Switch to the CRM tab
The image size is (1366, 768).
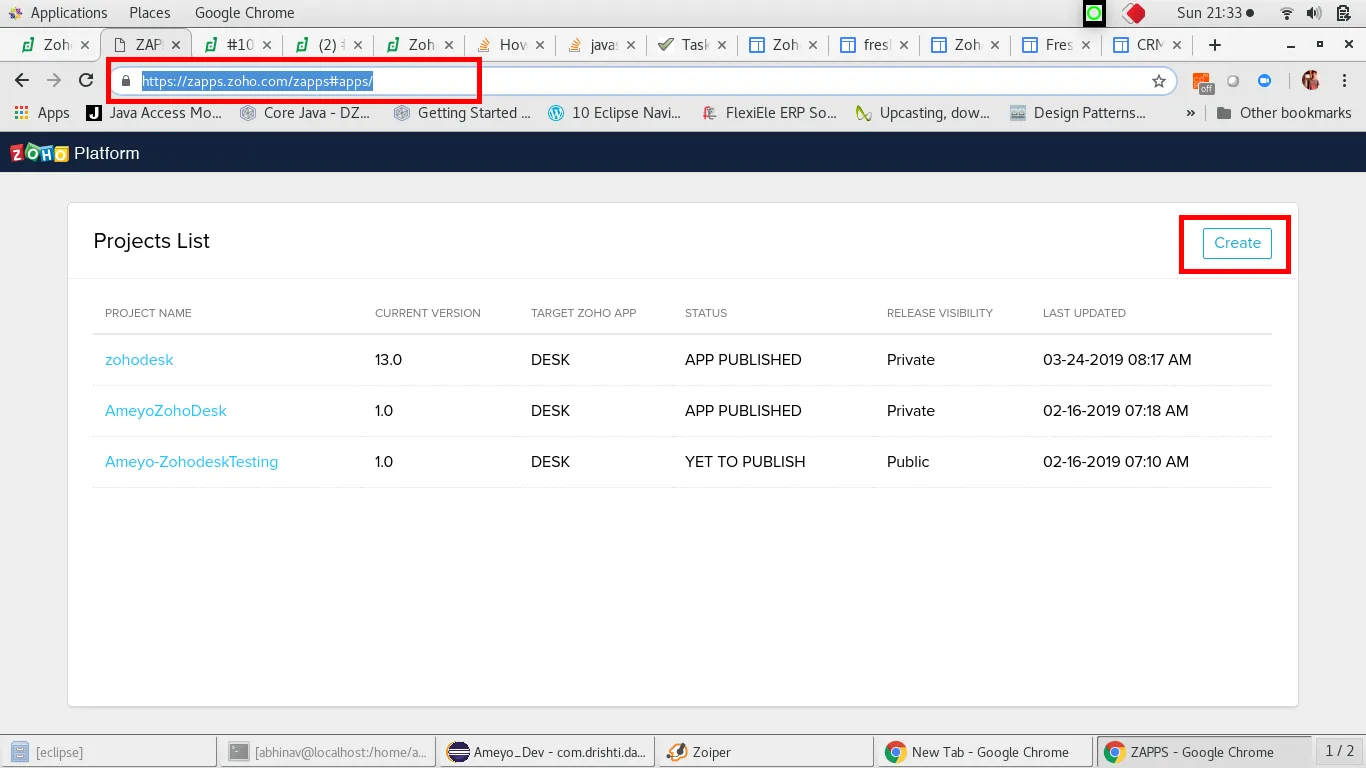pyautogui.click(x=1147, y=45)
